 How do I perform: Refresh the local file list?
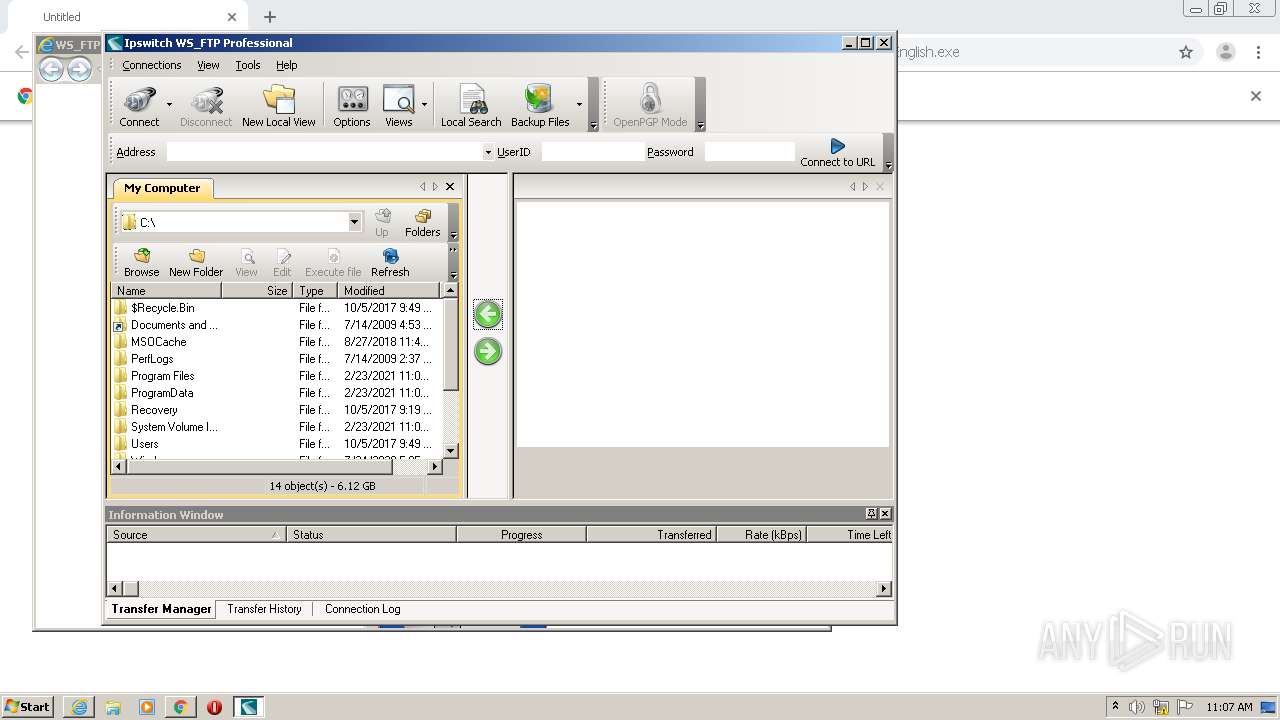tap(390, 263)
